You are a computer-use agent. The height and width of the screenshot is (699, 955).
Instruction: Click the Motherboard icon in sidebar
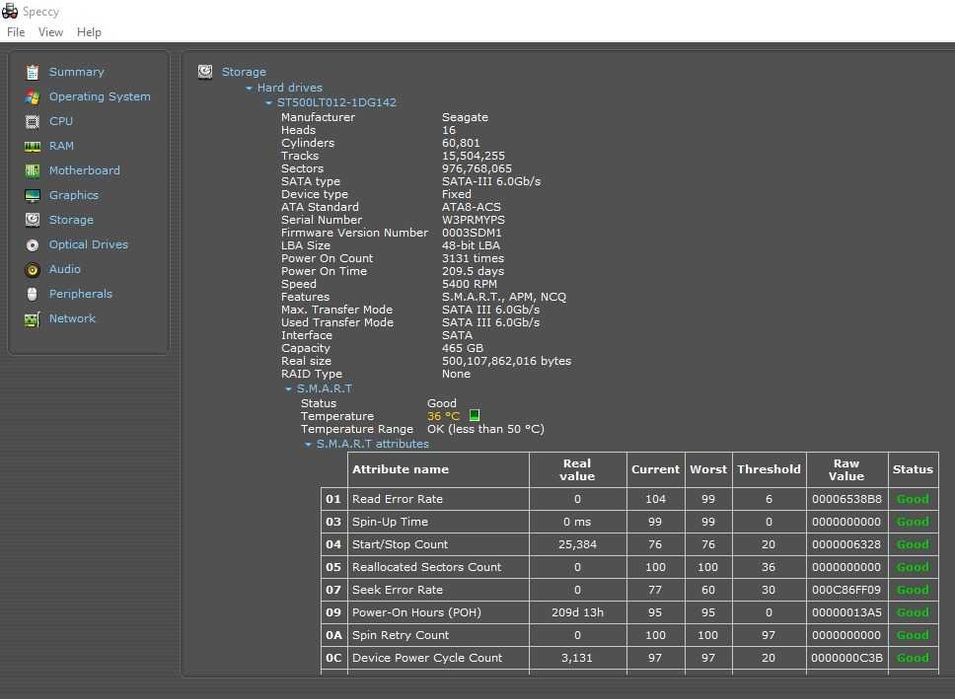(33, 171)
